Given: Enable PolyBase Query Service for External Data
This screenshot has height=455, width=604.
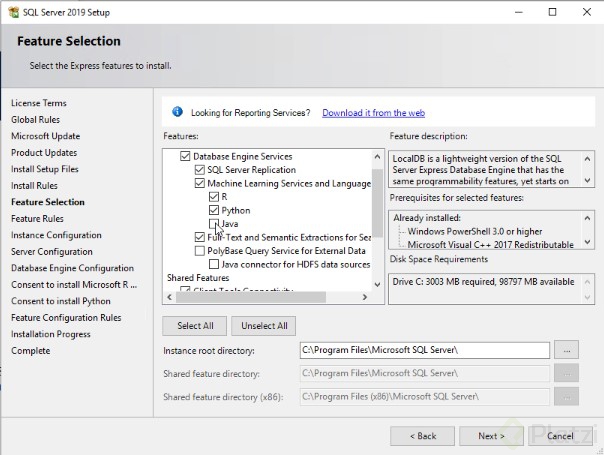Looking at the screenshot, I should coord(200,251).
